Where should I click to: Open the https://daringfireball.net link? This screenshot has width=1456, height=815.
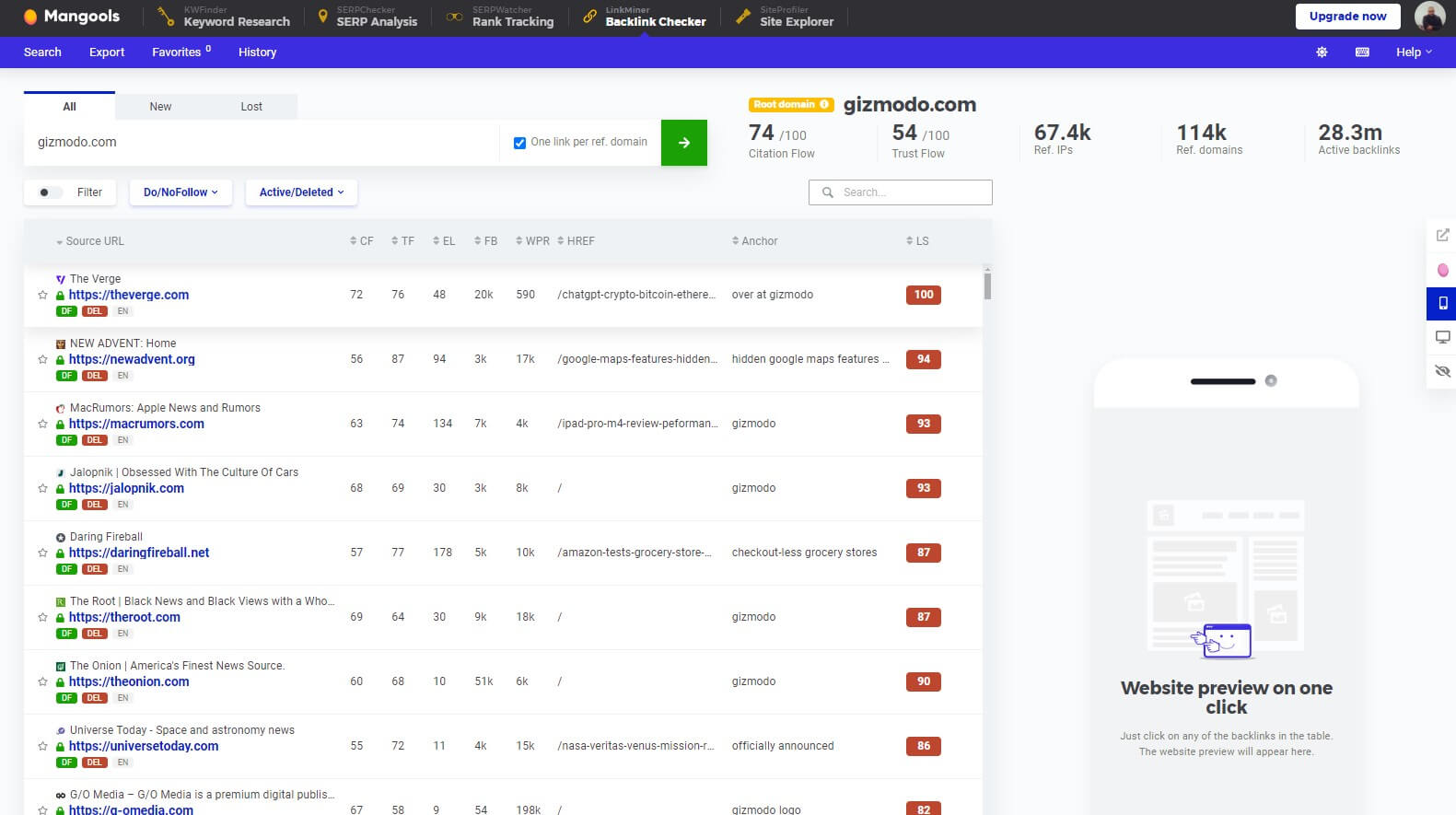(139, 553)
